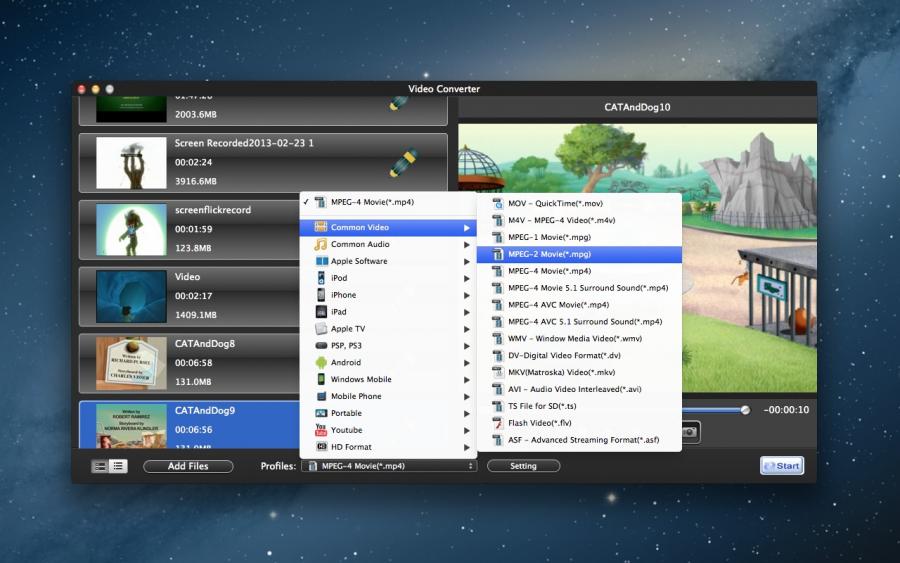Screen dimensions: 900x563
Task: Click the Screen Recorded2013-02-23 1 thumbnail
Action: click(131, 163)
